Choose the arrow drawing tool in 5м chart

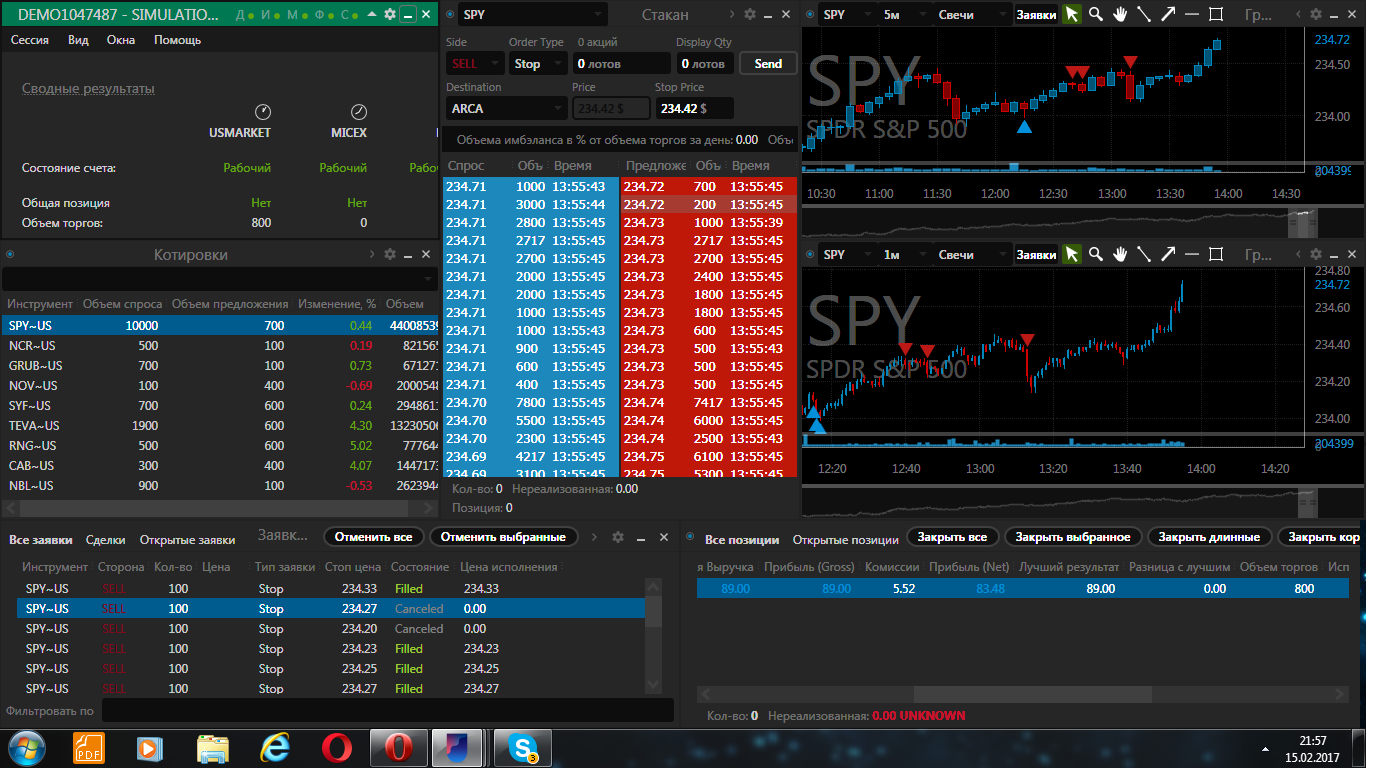coord(1167,14)
